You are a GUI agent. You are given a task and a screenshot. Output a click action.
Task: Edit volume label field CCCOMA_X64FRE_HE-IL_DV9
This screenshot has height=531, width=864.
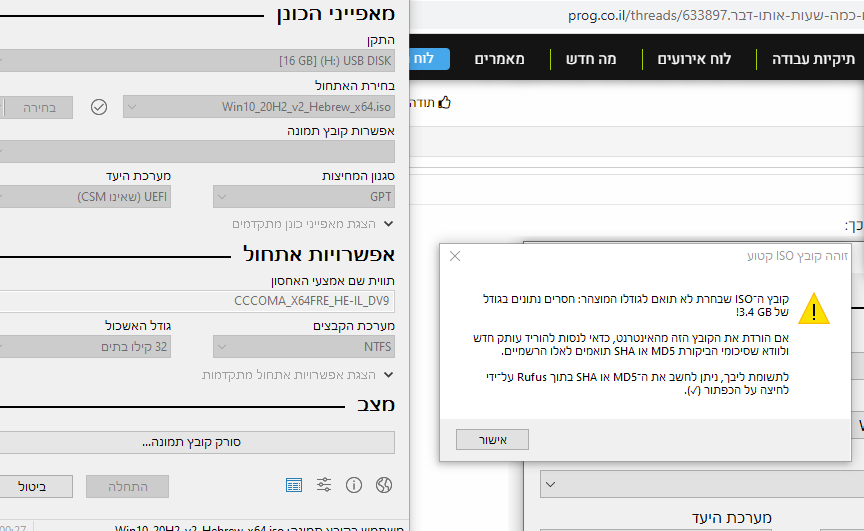point(197,301)
